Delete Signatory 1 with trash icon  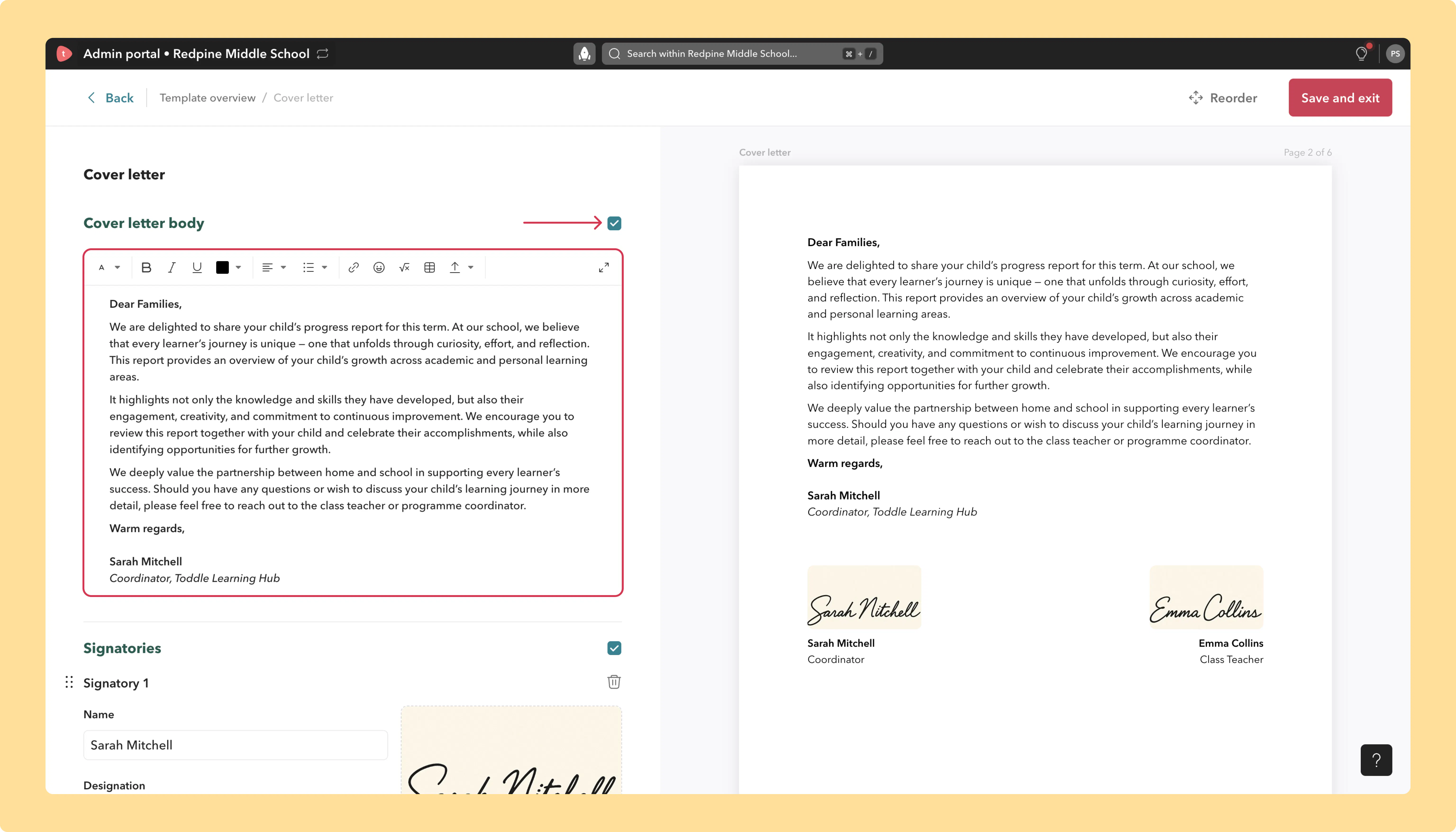click(614, 682)
